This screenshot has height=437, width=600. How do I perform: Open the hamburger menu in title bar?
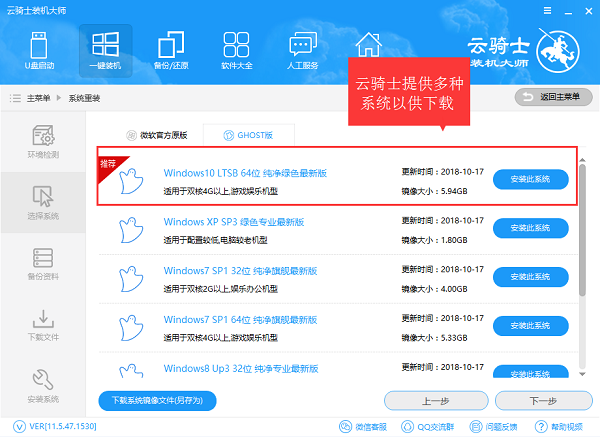(x=548, y=11)
